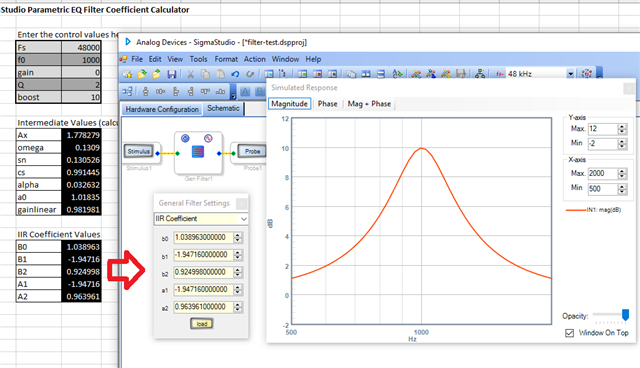Image resolution: width=640 pixels, height=368 pixels.
Task: Click the Opacity slider handle
Action: pos(625,315)
